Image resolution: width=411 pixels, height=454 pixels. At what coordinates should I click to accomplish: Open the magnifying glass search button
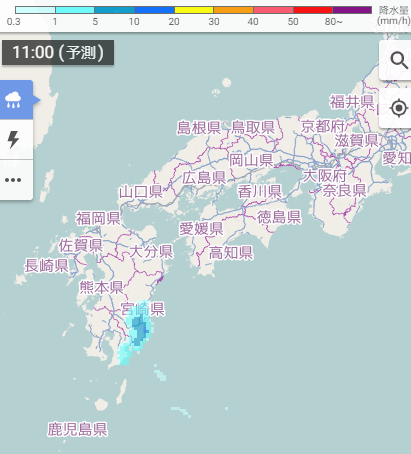(x=399, y=60)
